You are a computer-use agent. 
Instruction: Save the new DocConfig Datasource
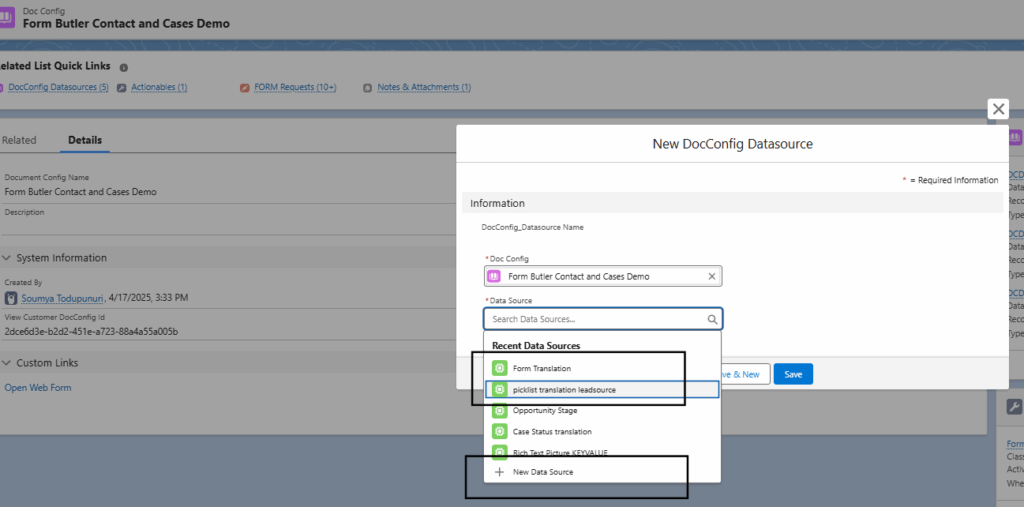[x=793, y=374]
